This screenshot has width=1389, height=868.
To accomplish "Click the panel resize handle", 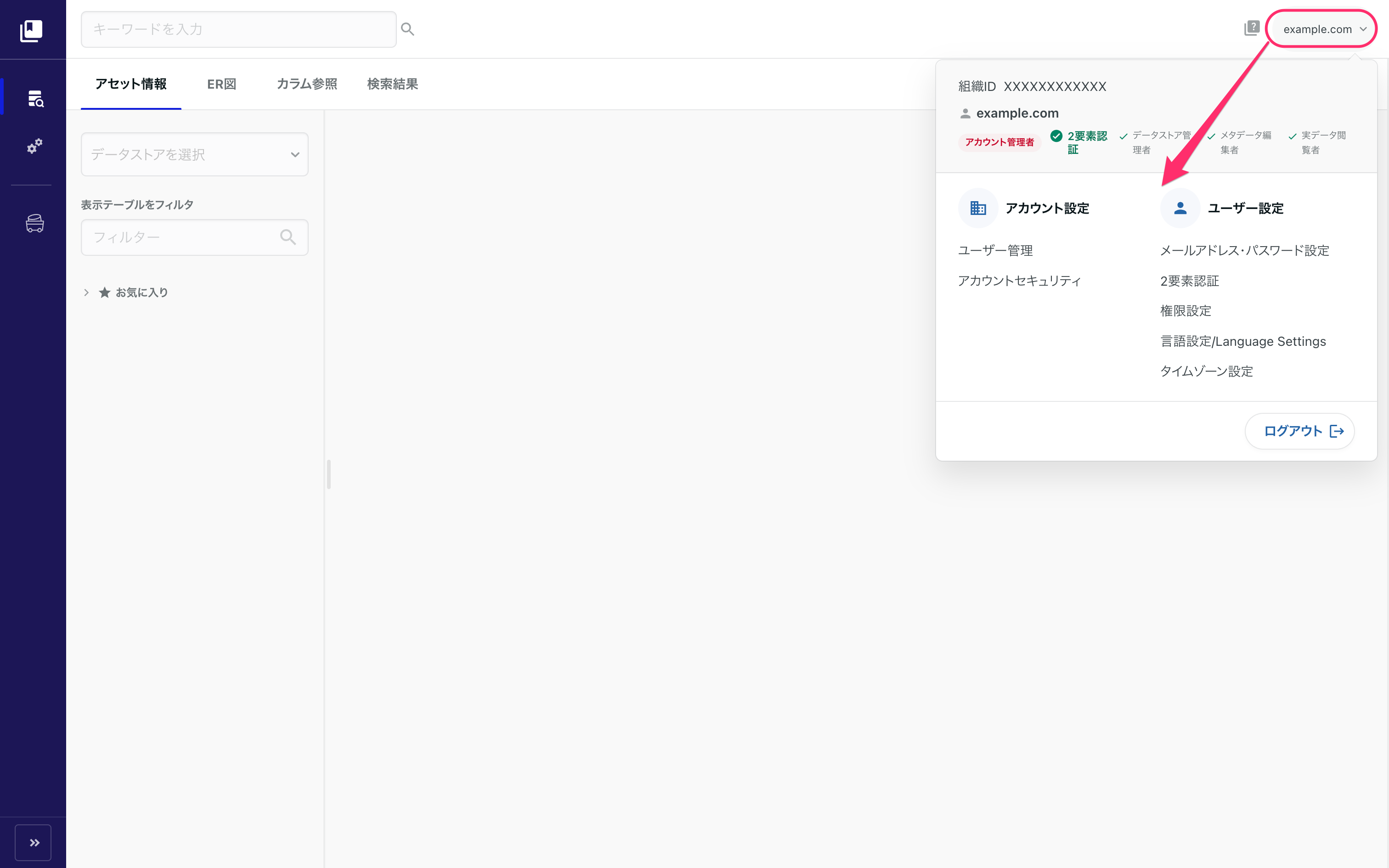I will [x=328, y=474].
